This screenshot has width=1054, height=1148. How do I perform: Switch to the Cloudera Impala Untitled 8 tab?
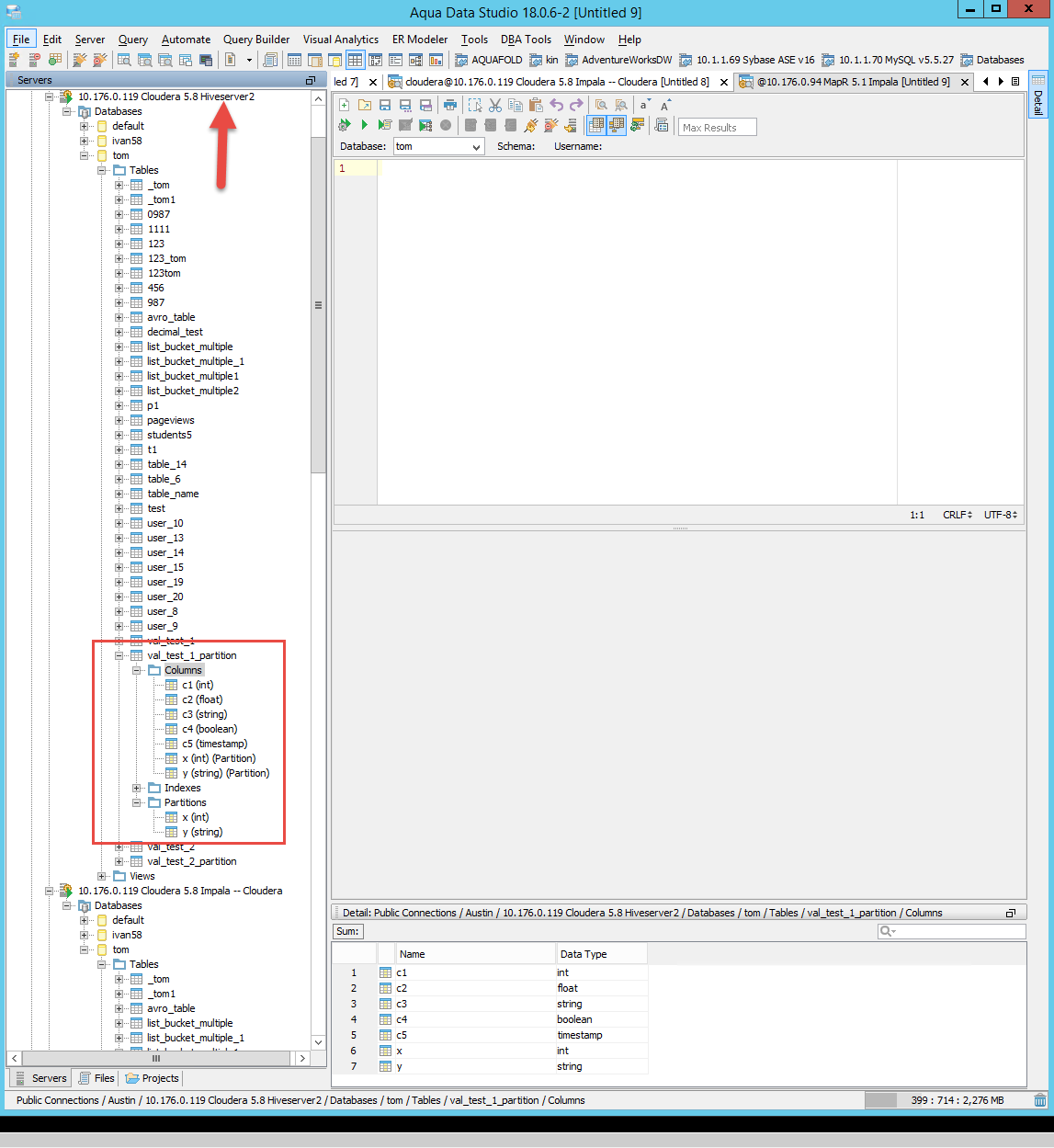(557, 82)
